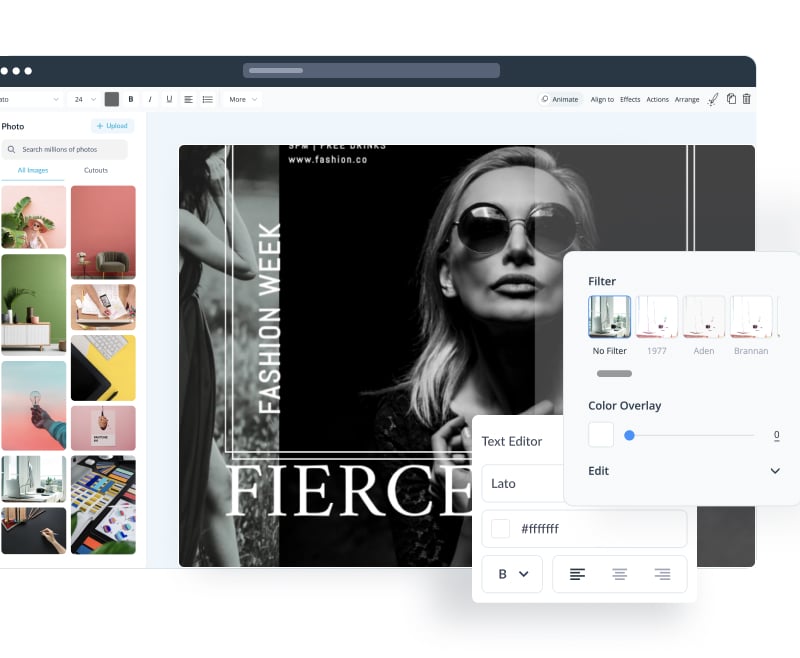Toggle italic formatting in the top toolbar
The width and height of the screenshot is (800, 658).
point(150,99)
